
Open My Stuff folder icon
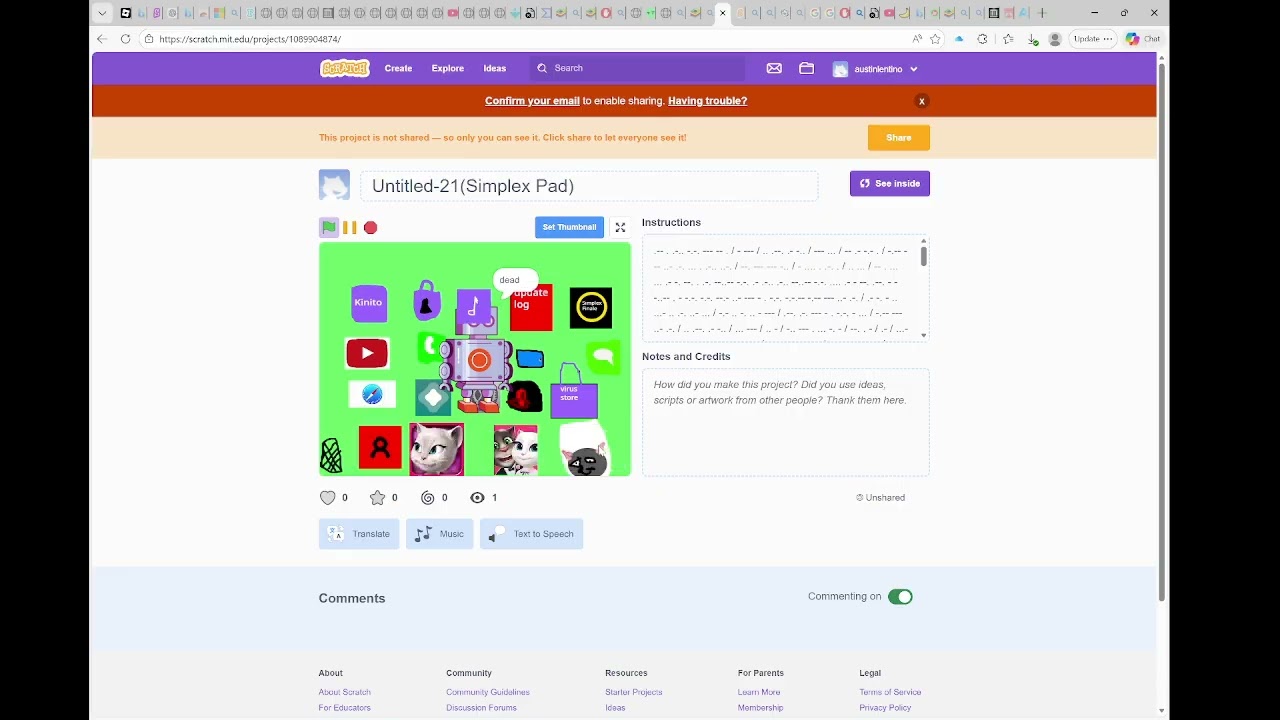click(x=806, y=68)
